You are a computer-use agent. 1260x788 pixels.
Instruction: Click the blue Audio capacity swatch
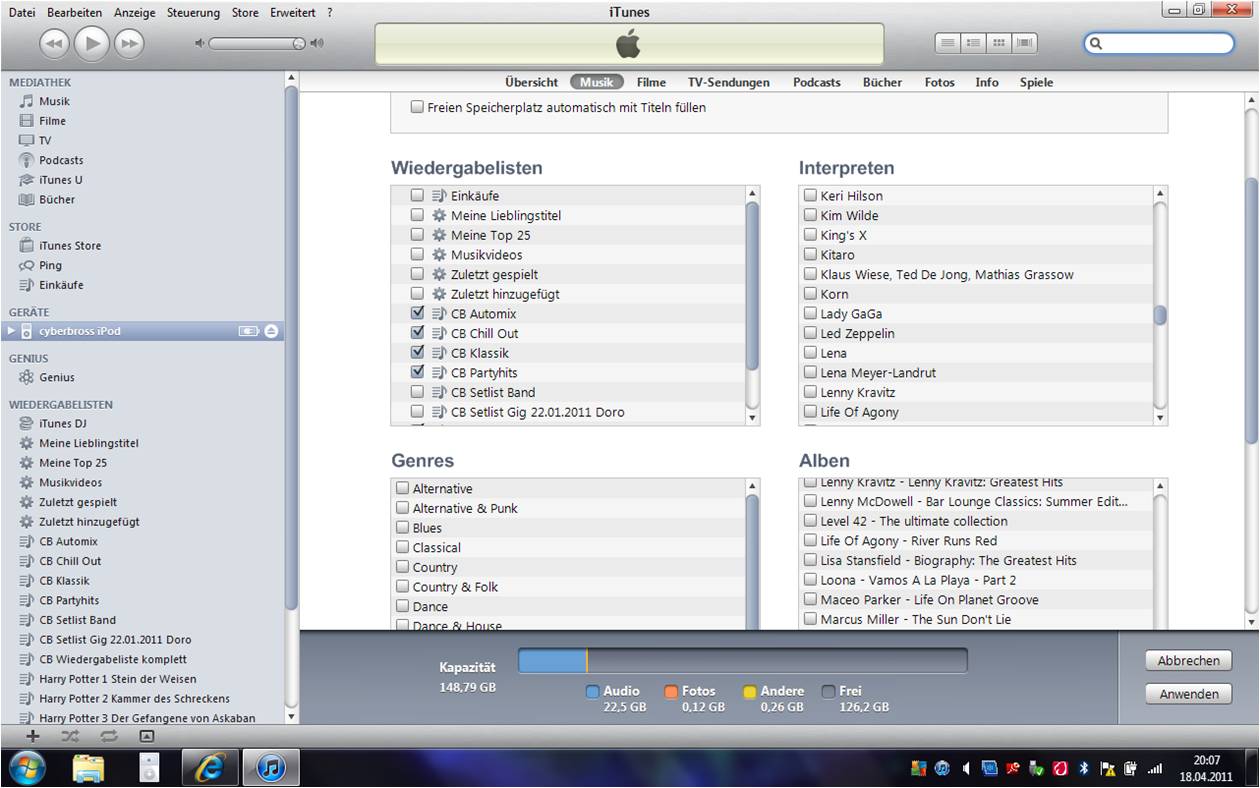592,691
